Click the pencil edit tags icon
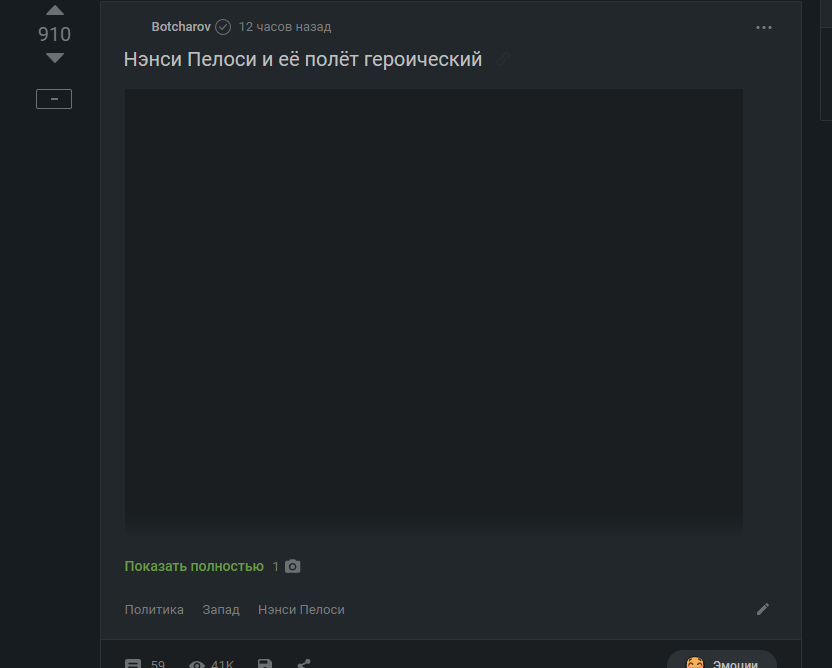Image resolution: width=832 pixels, height=668 pixels. (762, 609)
